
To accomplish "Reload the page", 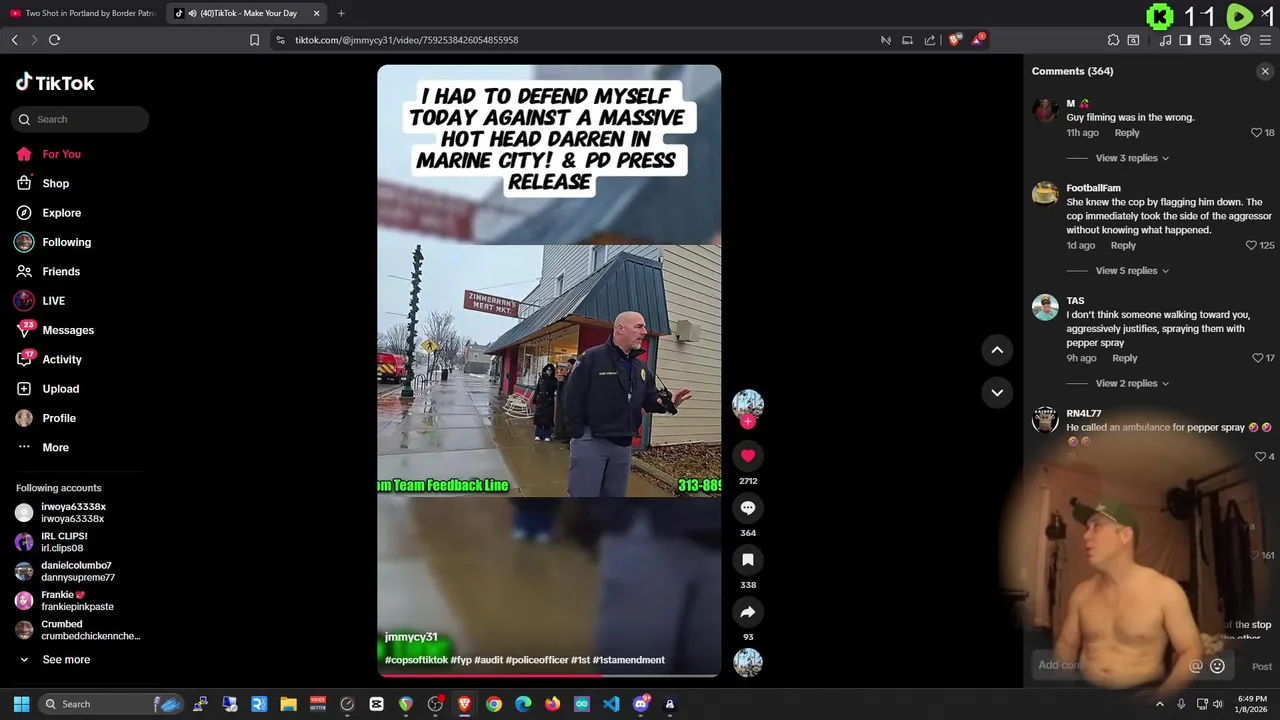I will point(54,40).
